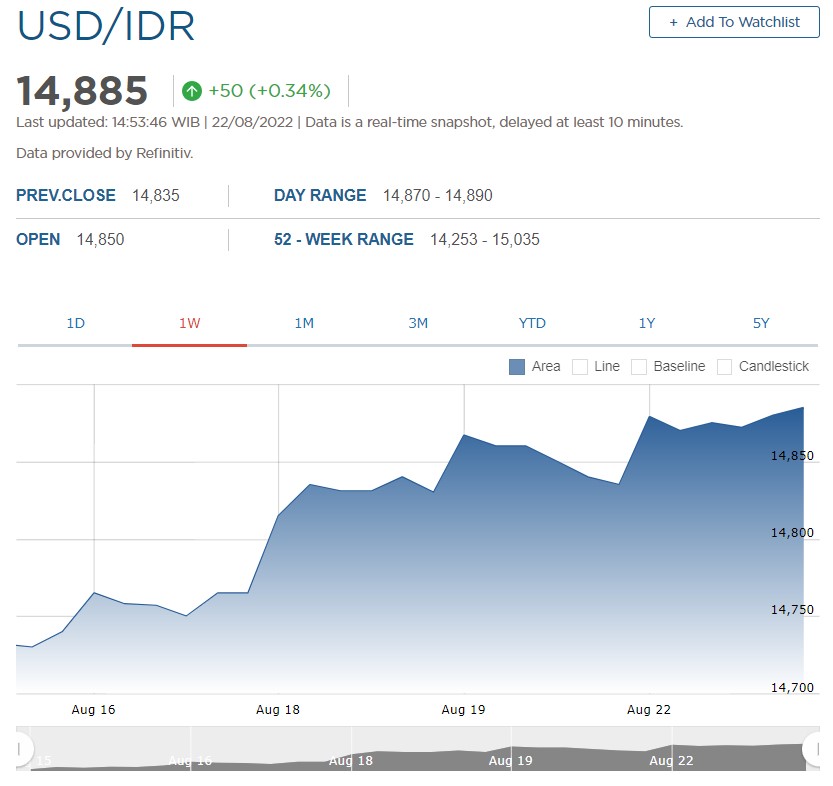
Task: Toggle the Area chart type checkbox
Action: [x=517, y=367]
